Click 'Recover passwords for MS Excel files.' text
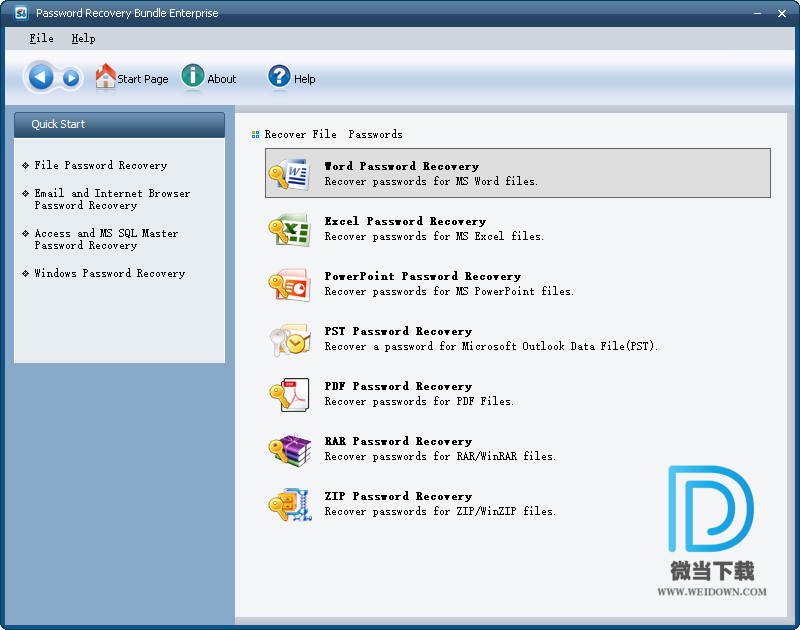This screenshot has height=630, width=800. pos(434,237)
